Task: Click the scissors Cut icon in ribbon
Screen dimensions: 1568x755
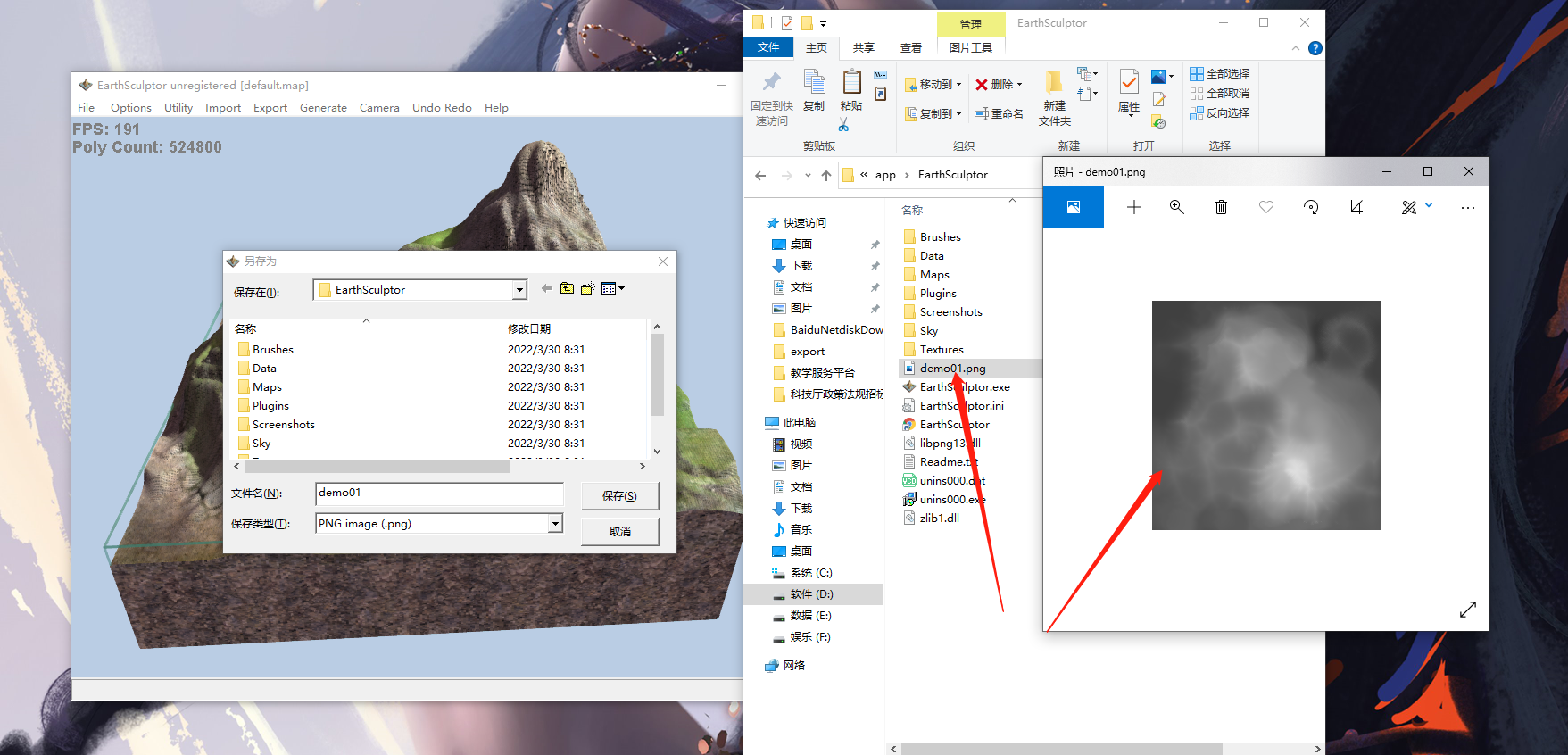Action: (843, 125)
